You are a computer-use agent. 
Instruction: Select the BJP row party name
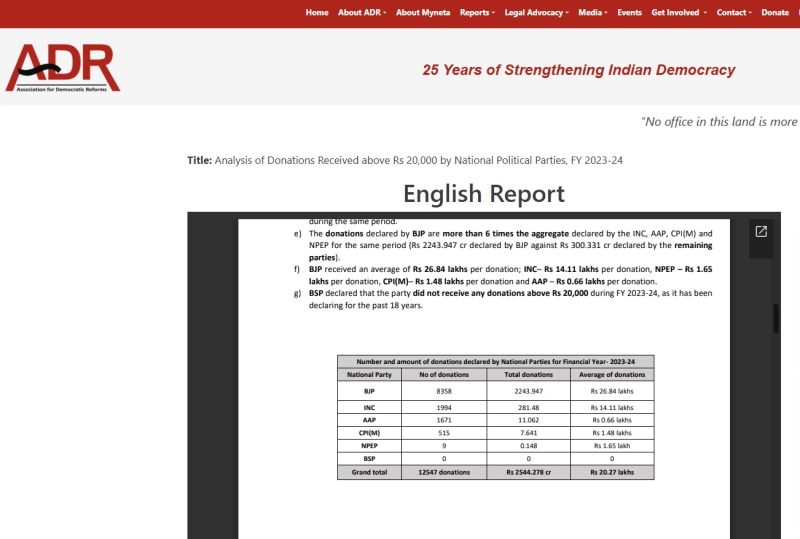[x=369, y=391]
